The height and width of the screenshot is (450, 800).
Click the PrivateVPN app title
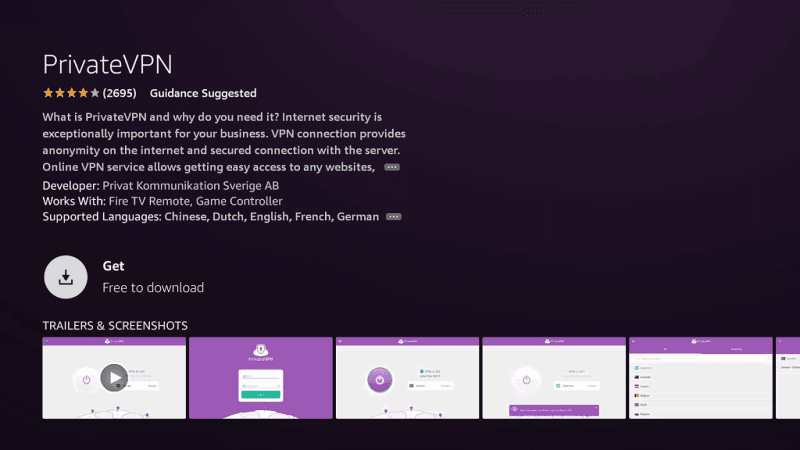pos(107,64)
